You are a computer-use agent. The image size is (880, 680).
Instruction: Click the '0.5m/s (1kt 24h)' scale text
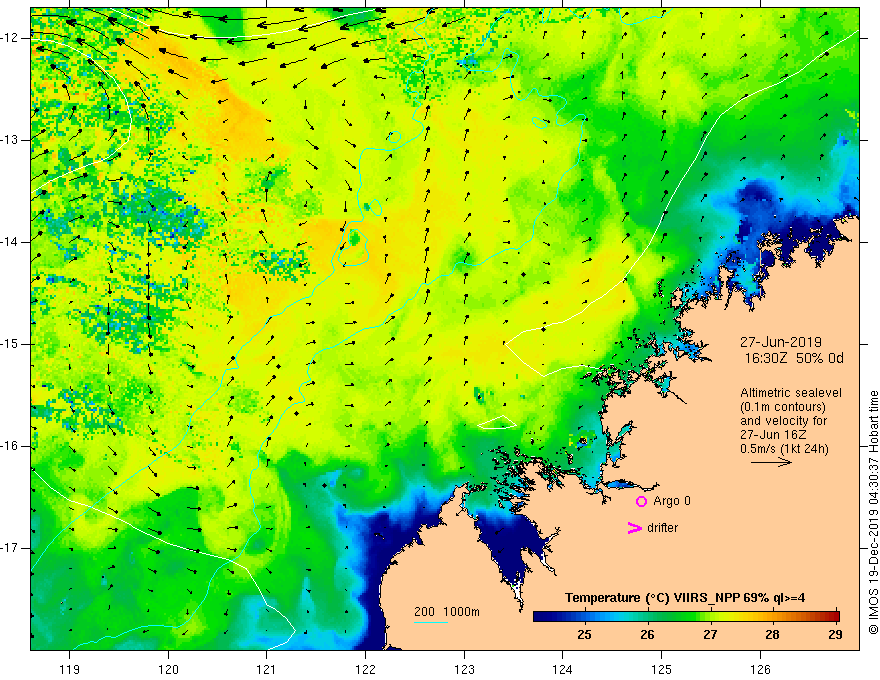coord(784,449)
